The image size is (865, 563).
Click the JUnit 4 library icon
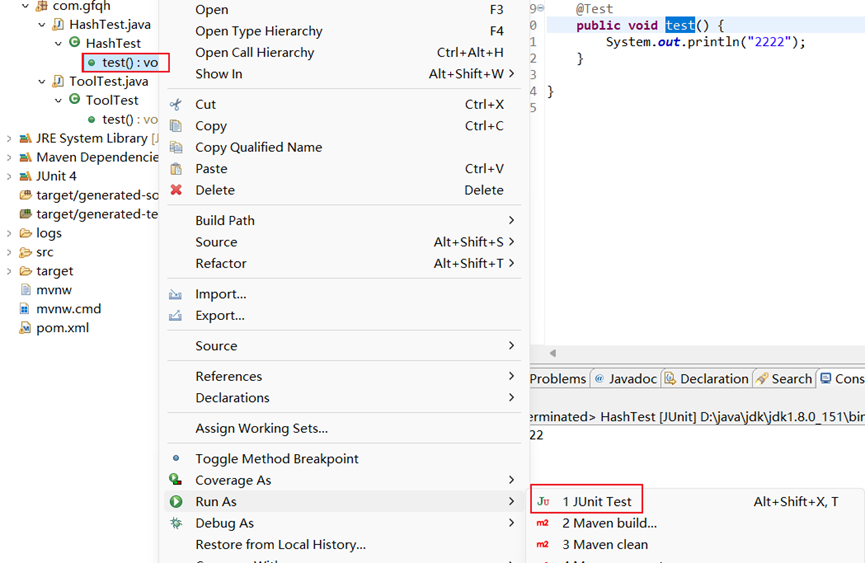(x=25, y=176)
